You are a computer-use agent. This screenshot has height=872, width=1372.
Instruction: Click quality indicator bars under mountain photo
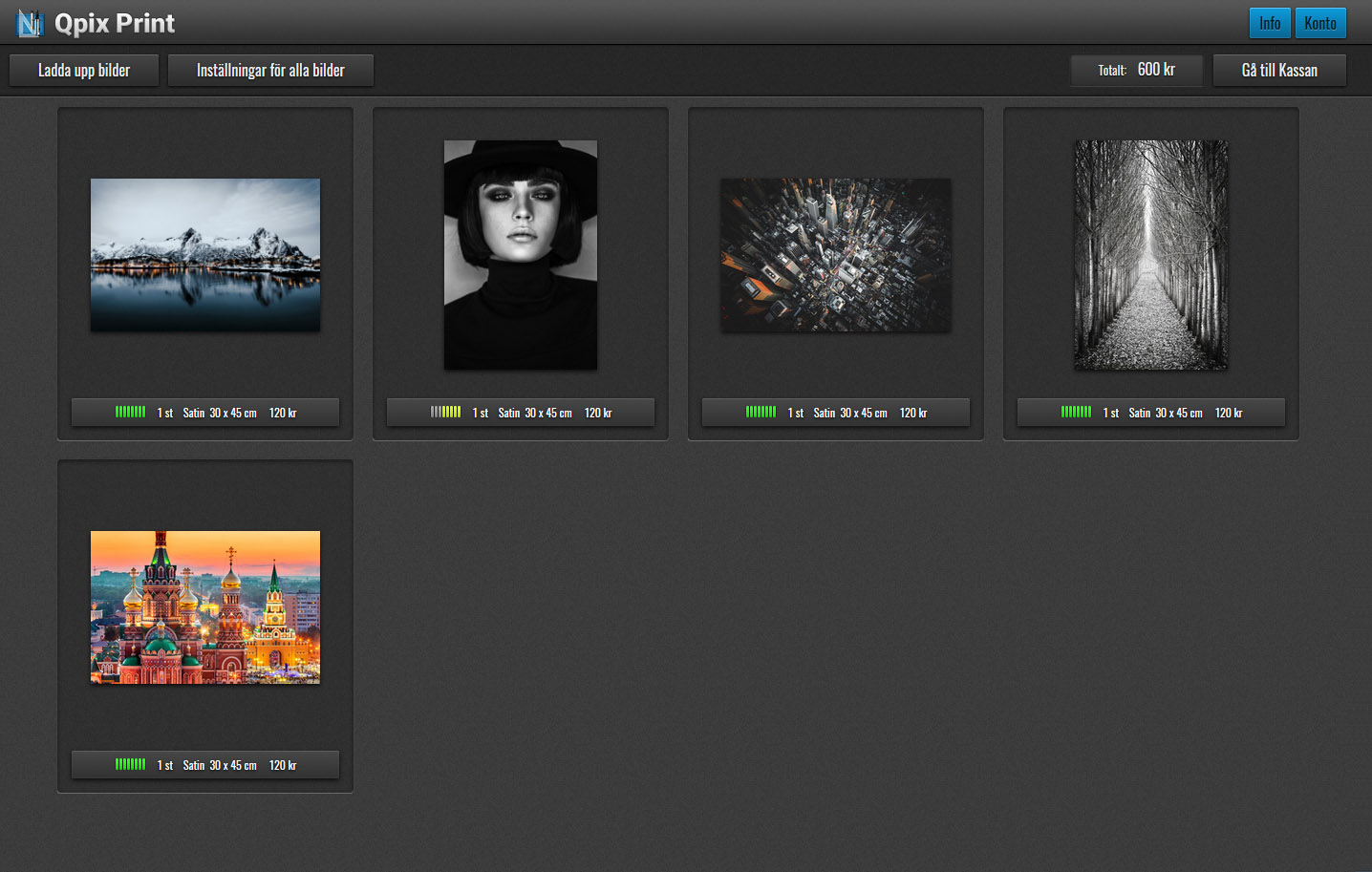tap(131, 412)
